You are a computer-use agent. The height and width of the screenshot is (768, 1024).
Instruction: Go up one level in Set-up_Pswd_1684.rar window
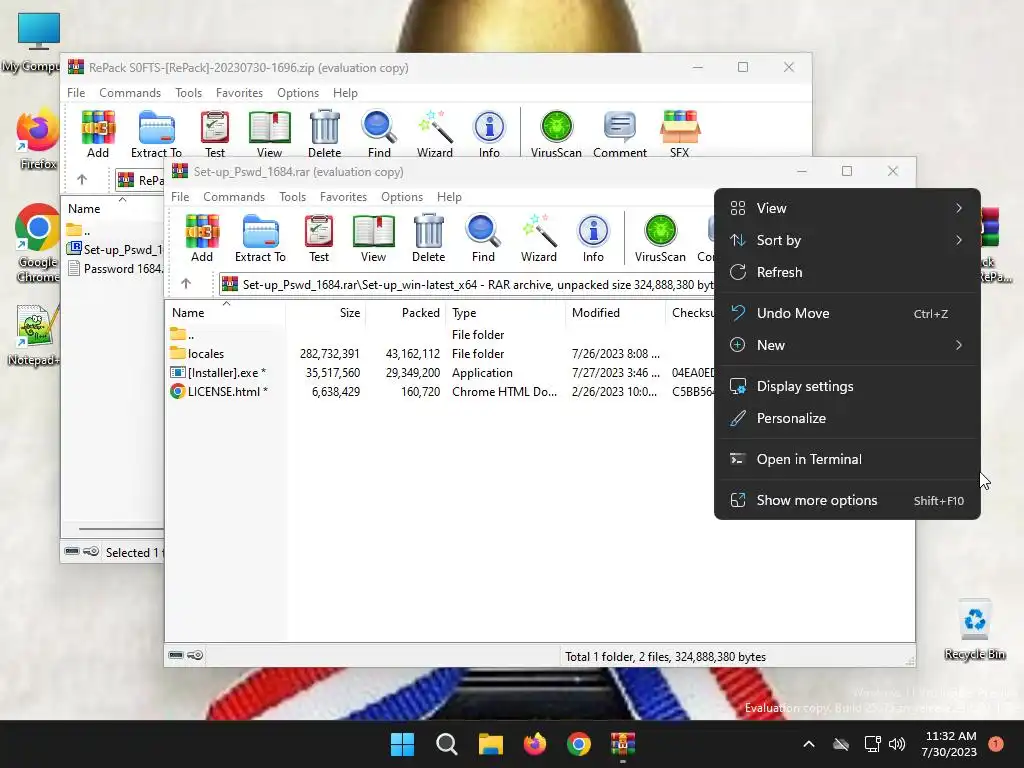tap(186, 283)
